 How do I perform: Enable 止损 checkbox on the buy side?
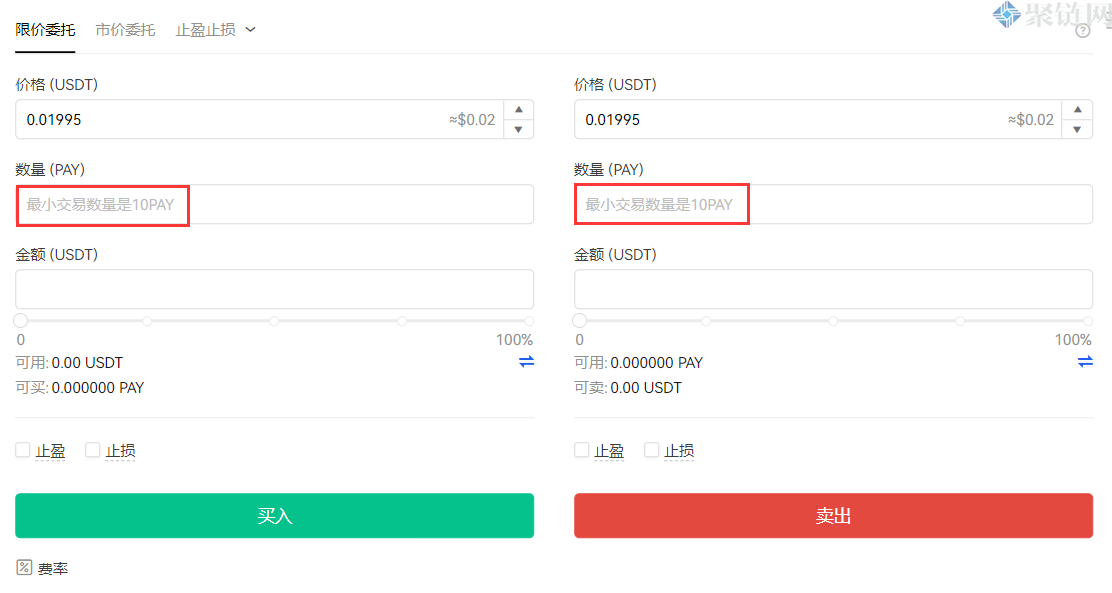[92, 450]
